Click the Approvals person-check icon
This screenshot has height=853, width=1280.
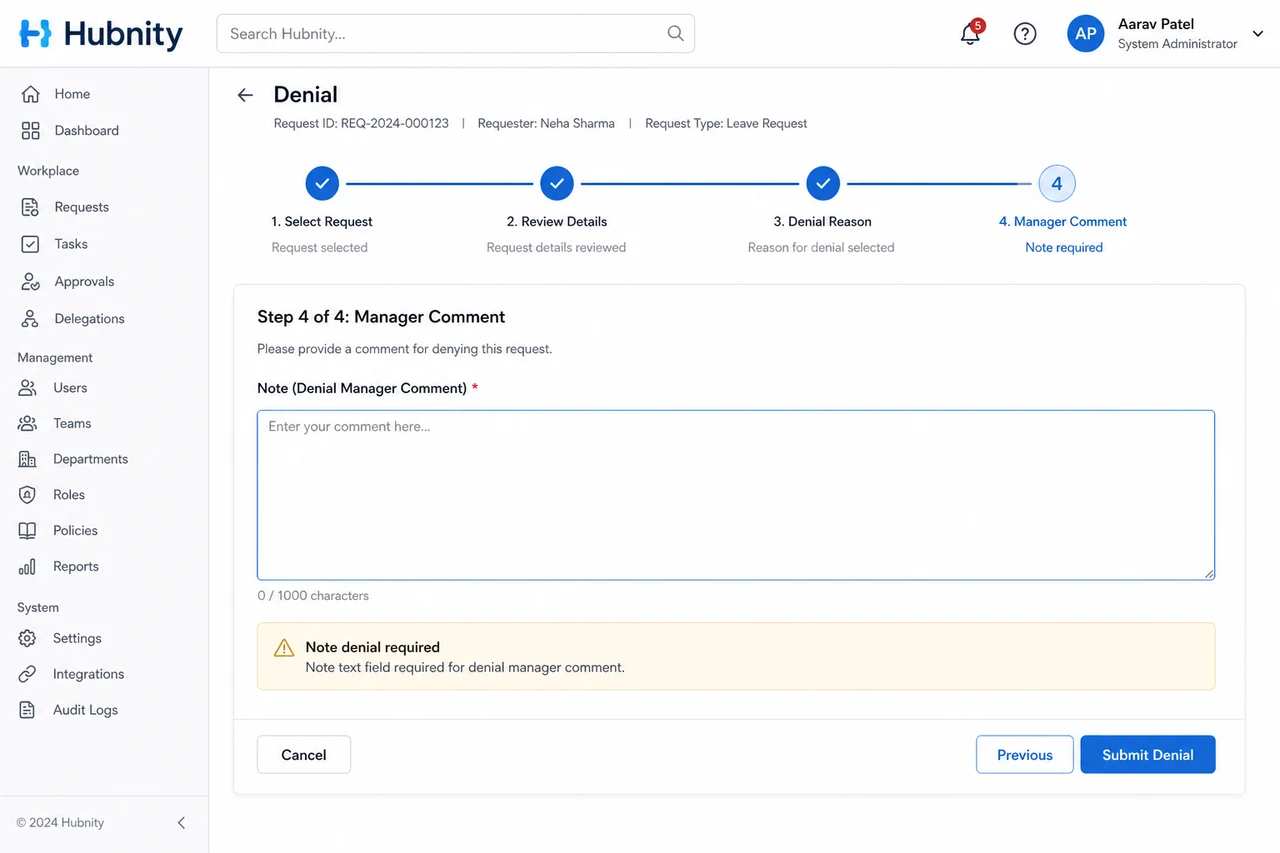[x=31, y=282]
